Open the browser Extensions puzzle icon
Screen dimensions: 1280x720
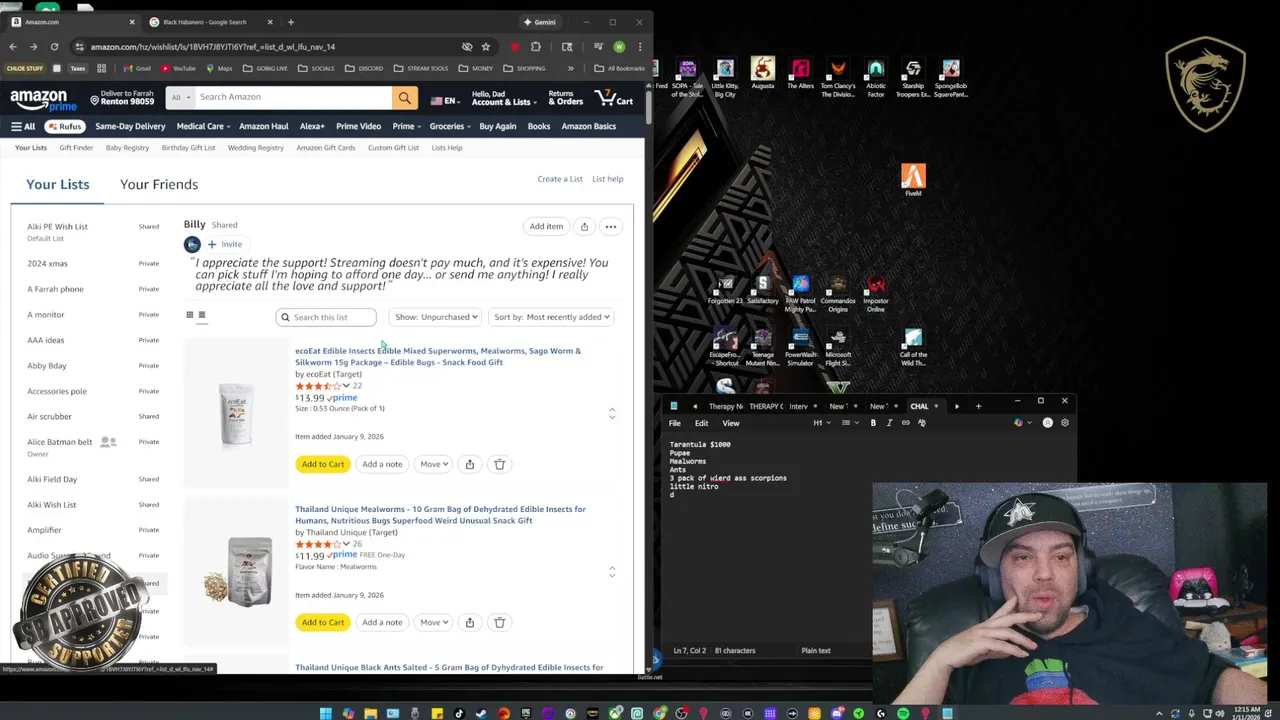tap(536, 47)
